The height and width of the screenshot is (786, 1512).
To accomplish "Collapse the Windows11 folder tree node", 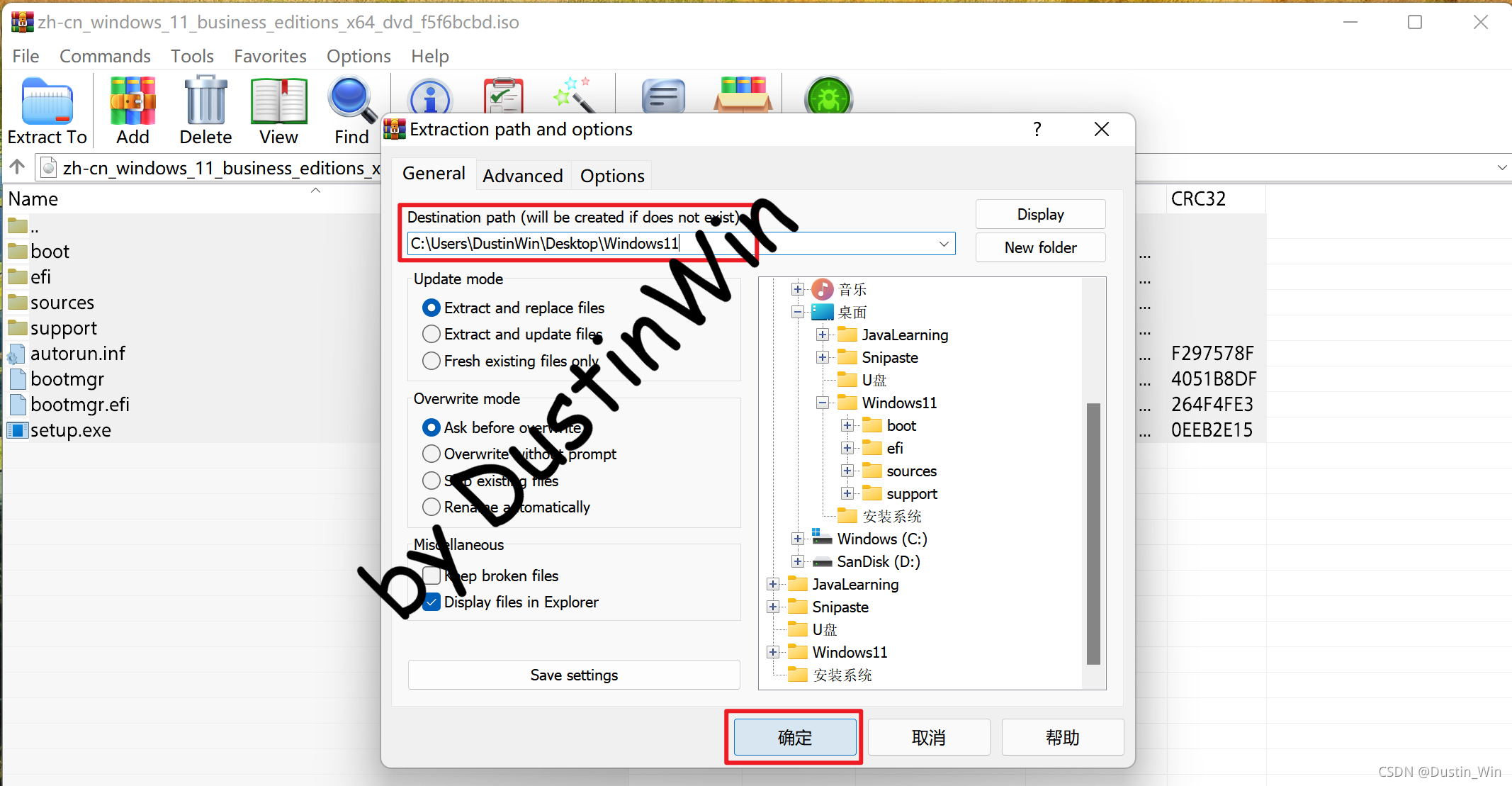I will pos(823,403).
